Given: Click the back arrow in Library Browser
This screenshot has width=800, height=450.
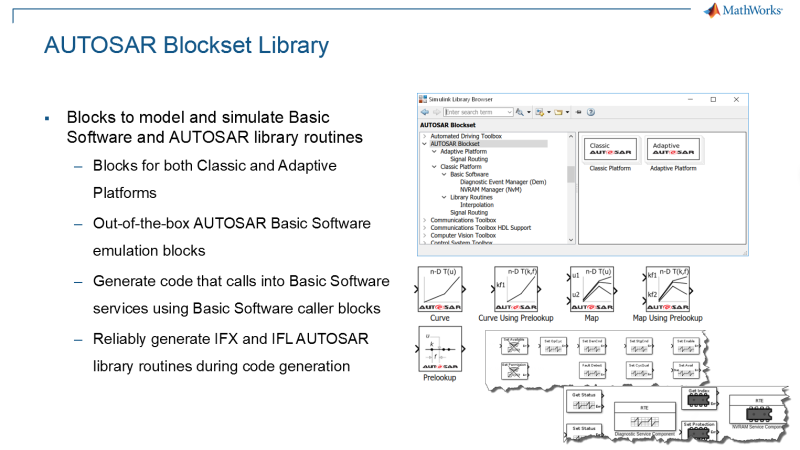Looking at the screenshot, I should pyautogui.click(x=424, y=112).
